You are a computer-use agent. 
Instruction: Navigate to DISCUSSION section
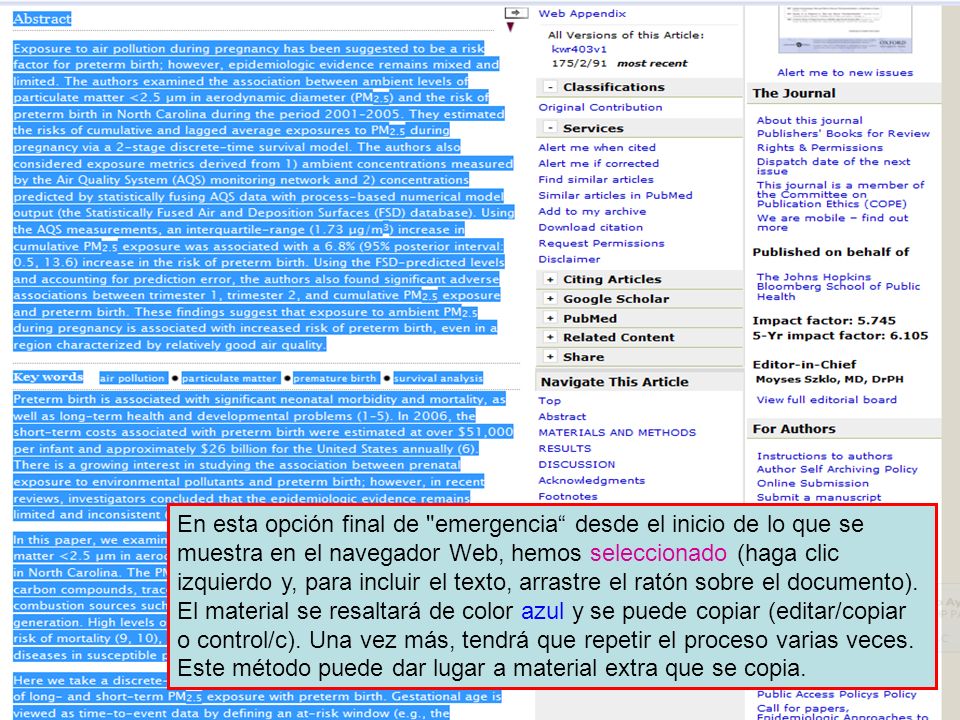[x=577, y=464]
